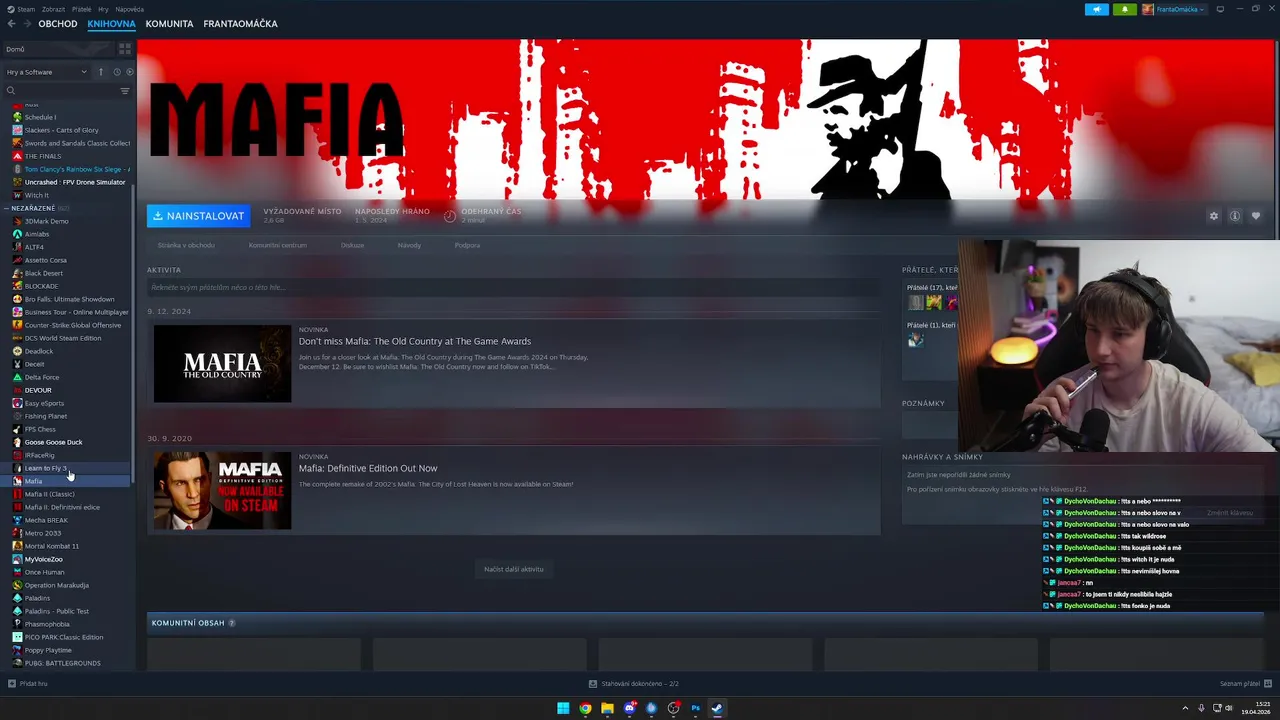
Task: Open the Nápověda menu
Action: 129,9
